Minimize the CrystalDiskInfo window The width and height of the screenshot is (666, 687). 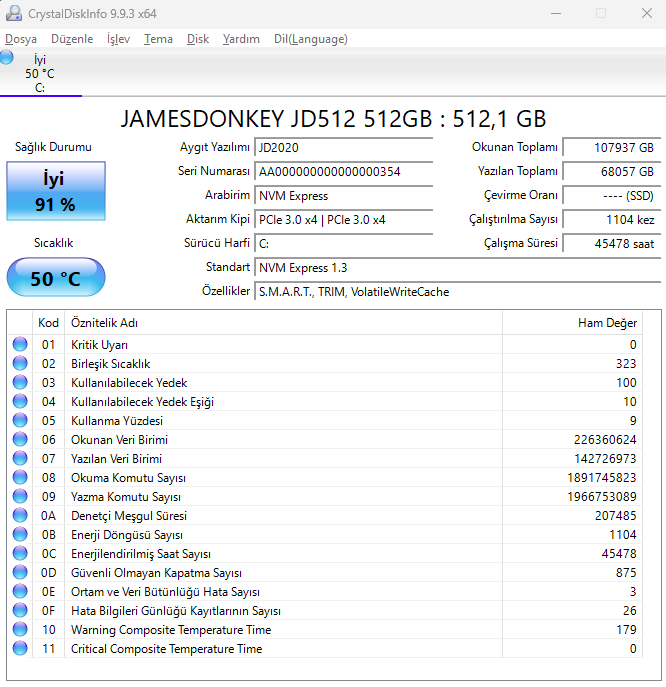[556, 14]
